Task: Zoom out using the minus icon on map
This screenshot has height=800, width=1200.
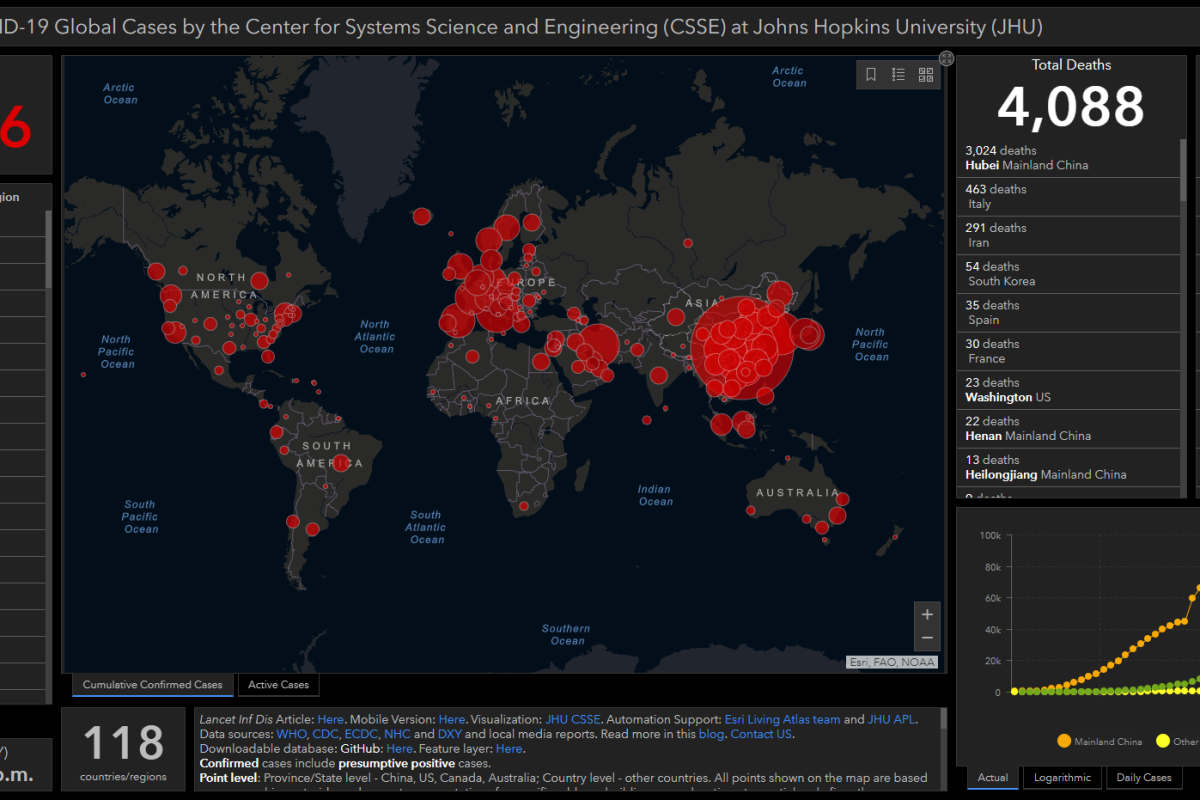Action: pyautogui.click(x=927, y=638)
